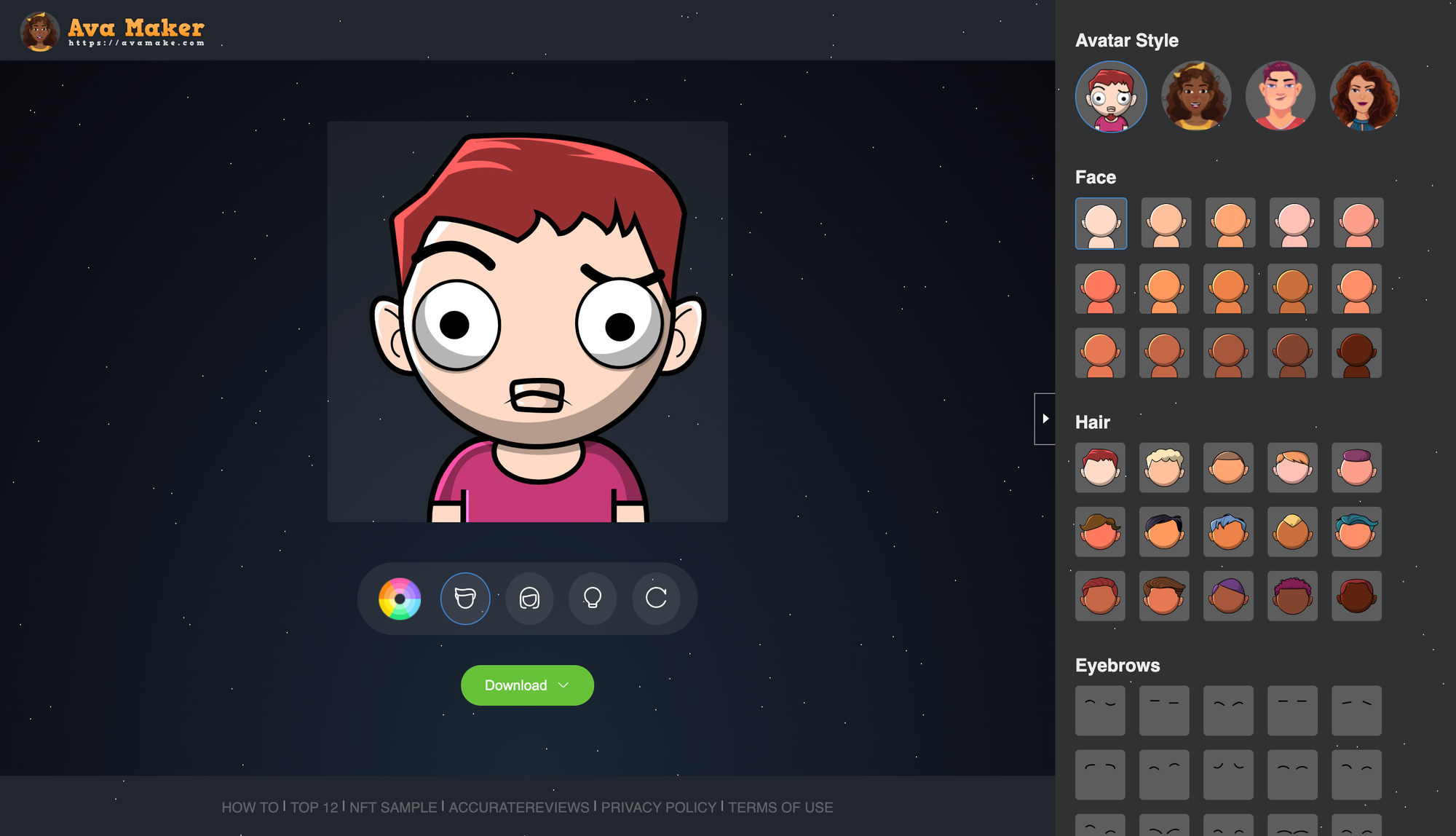Image resolution: width=1456 pixels, height=836 pixels.
Task: Choose the blonde curly hair style
Action: click(x=1164, y=468)
